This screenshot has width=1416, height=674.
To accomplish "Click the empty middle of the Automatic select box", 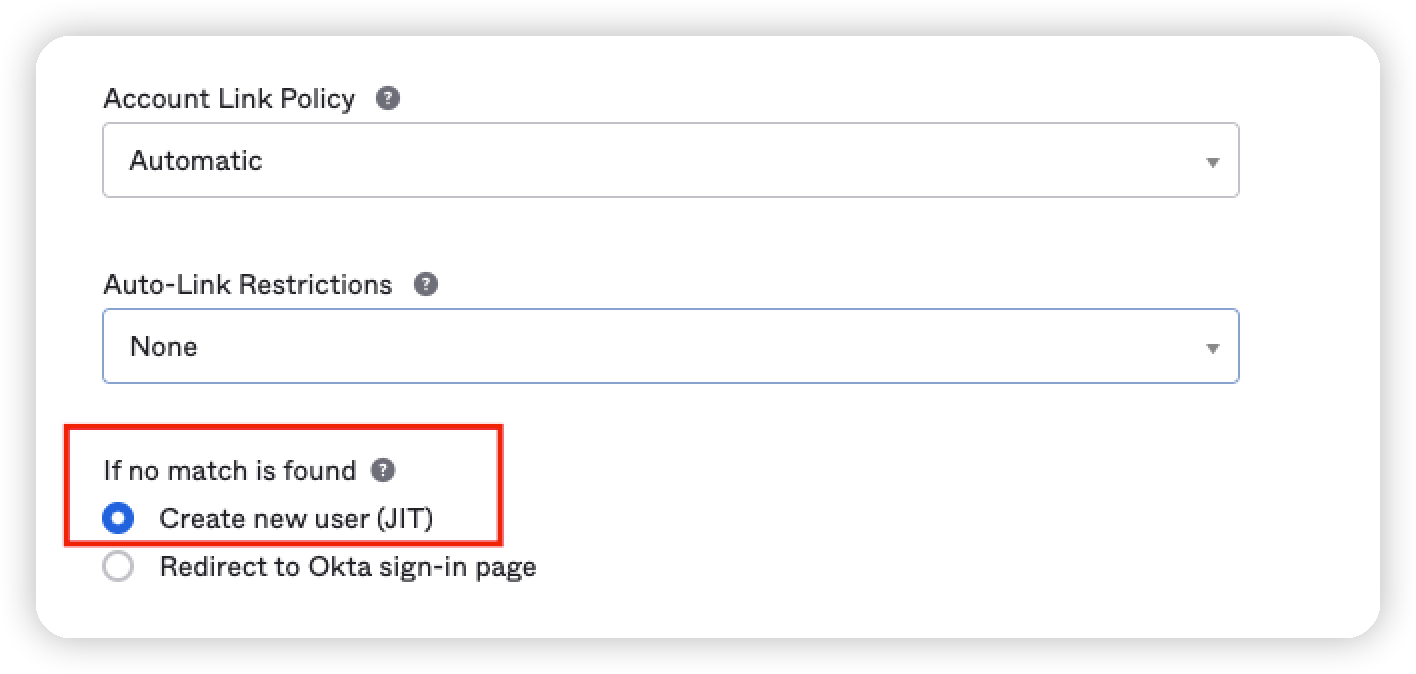I will [700, 160].
